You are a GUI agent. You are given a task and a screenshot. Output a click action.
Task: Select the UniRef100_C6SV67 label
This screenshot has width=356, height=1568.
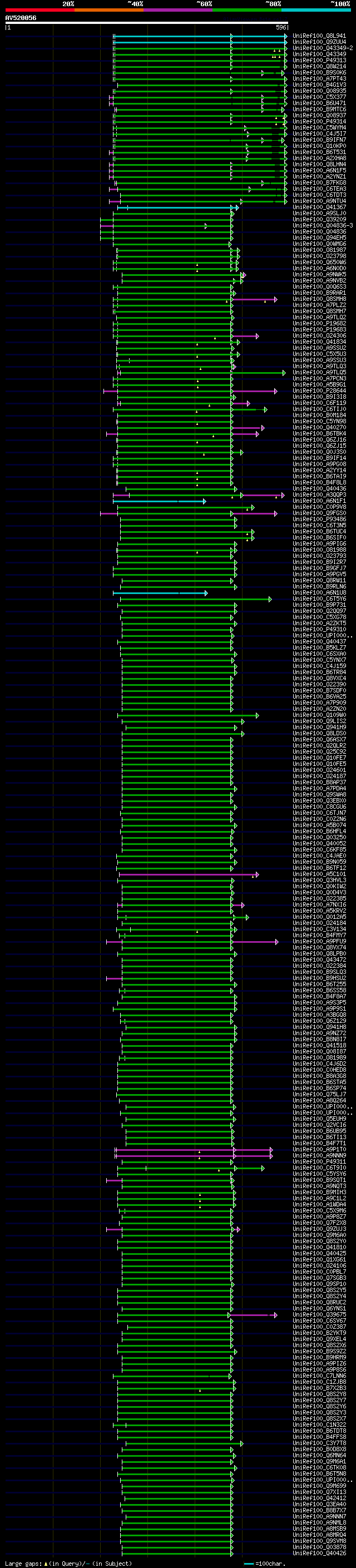pyautogui.click(x=319, y=1321)
